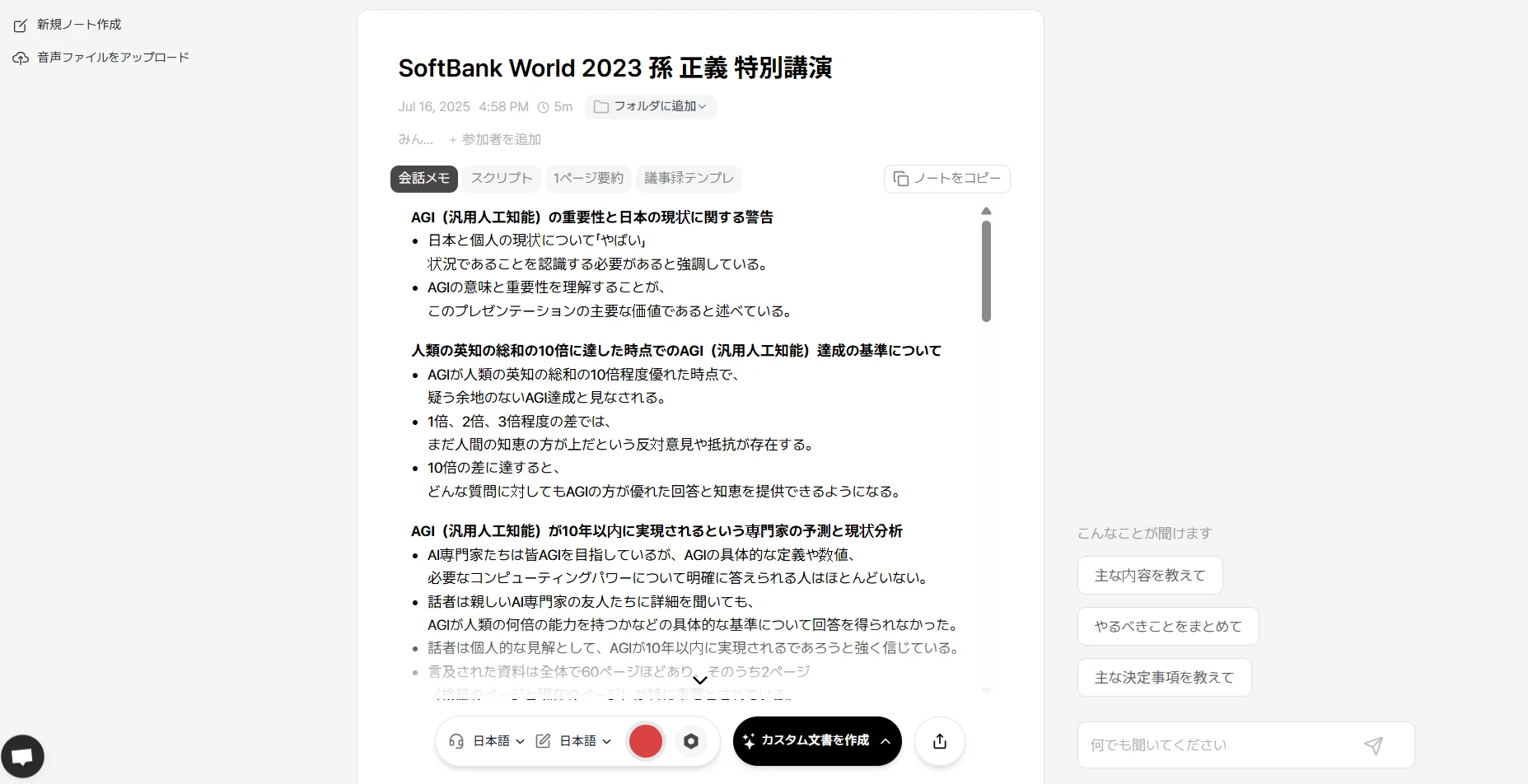Click the note content vertical scrollbar
The image size is (1528, 784).
tap(986, 272)
